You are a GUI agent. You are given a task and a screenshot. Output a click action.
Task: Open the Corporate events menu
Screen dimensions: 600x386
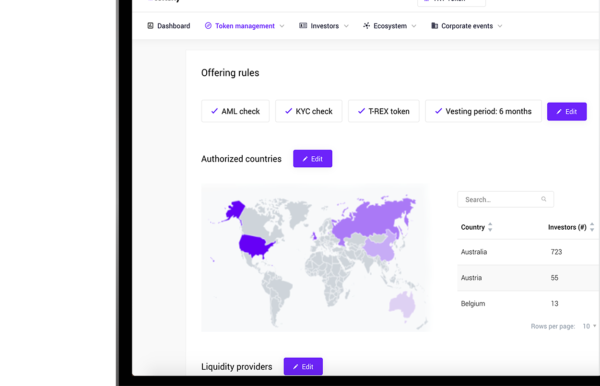(466, 26)
